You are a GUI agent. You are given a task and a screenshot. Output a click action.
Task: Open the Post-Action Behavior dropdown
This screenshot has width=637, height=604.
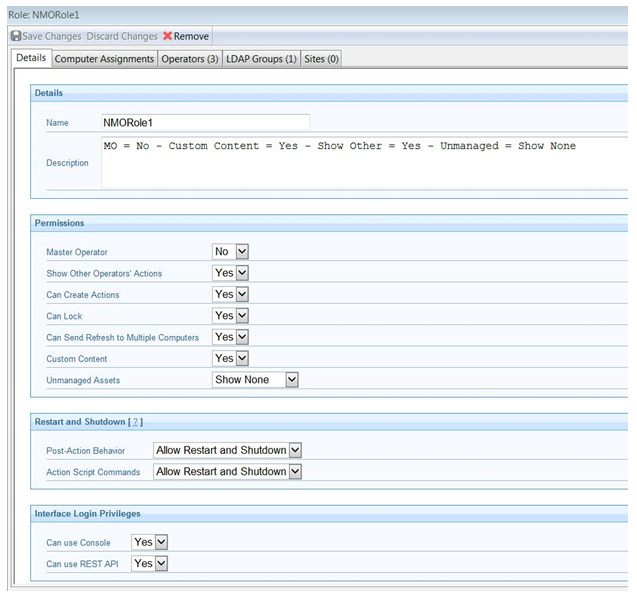click(x=227, y=451)
